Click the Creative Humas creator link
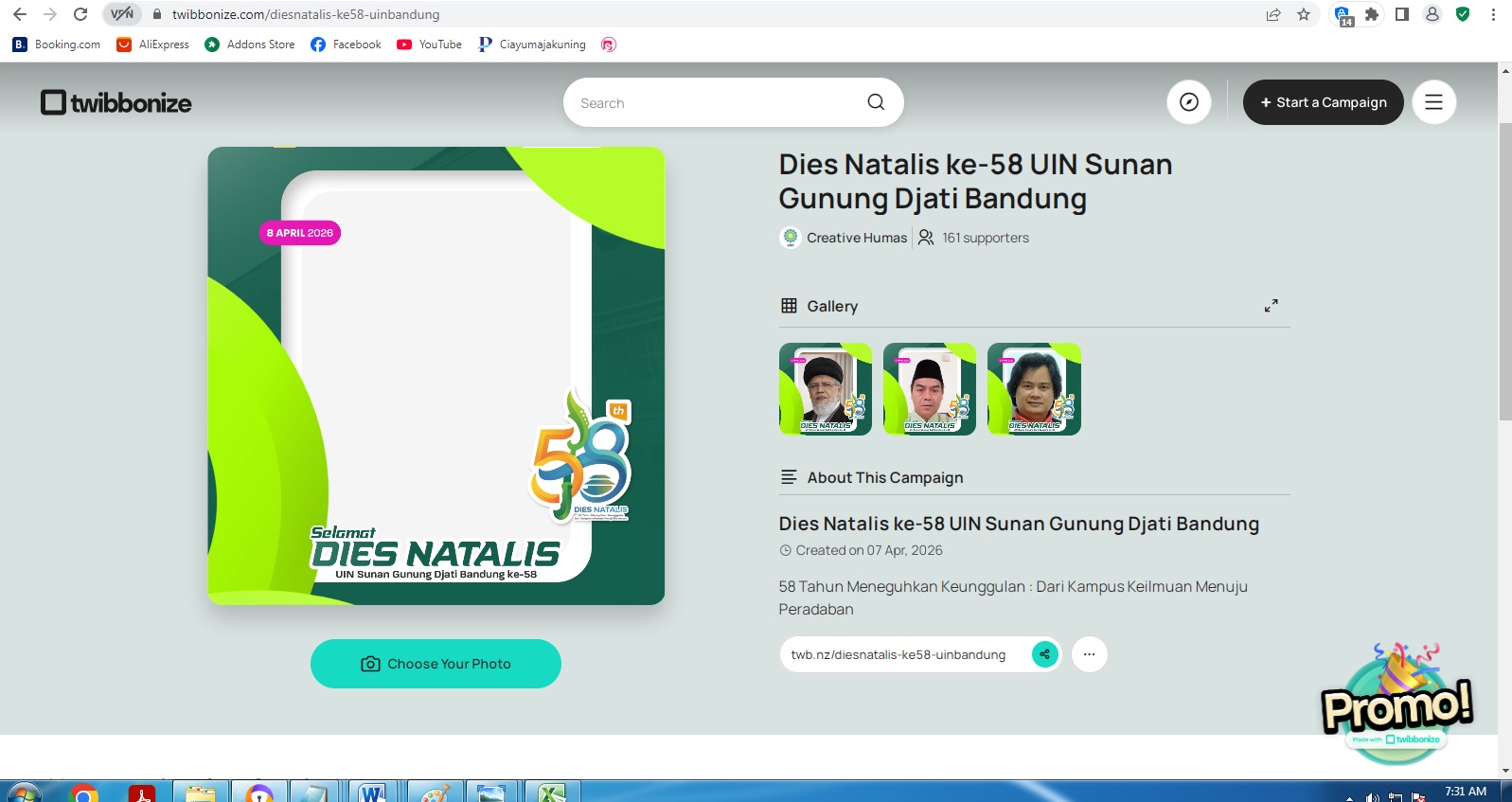 click(856, 238)
